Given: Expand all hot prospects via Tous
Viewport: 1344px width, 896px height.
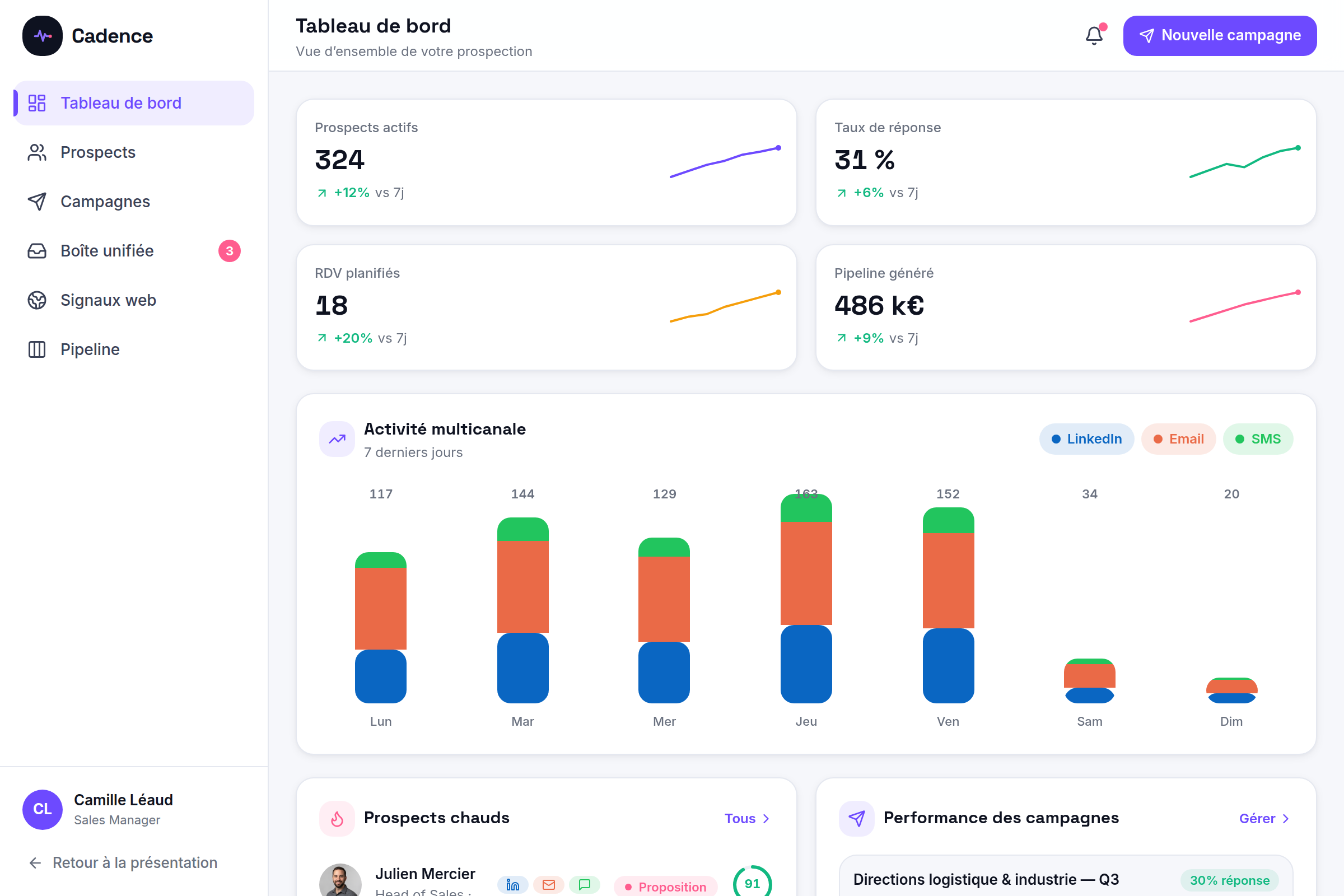Looking at the screenshot, I should [x=747, y=818].
